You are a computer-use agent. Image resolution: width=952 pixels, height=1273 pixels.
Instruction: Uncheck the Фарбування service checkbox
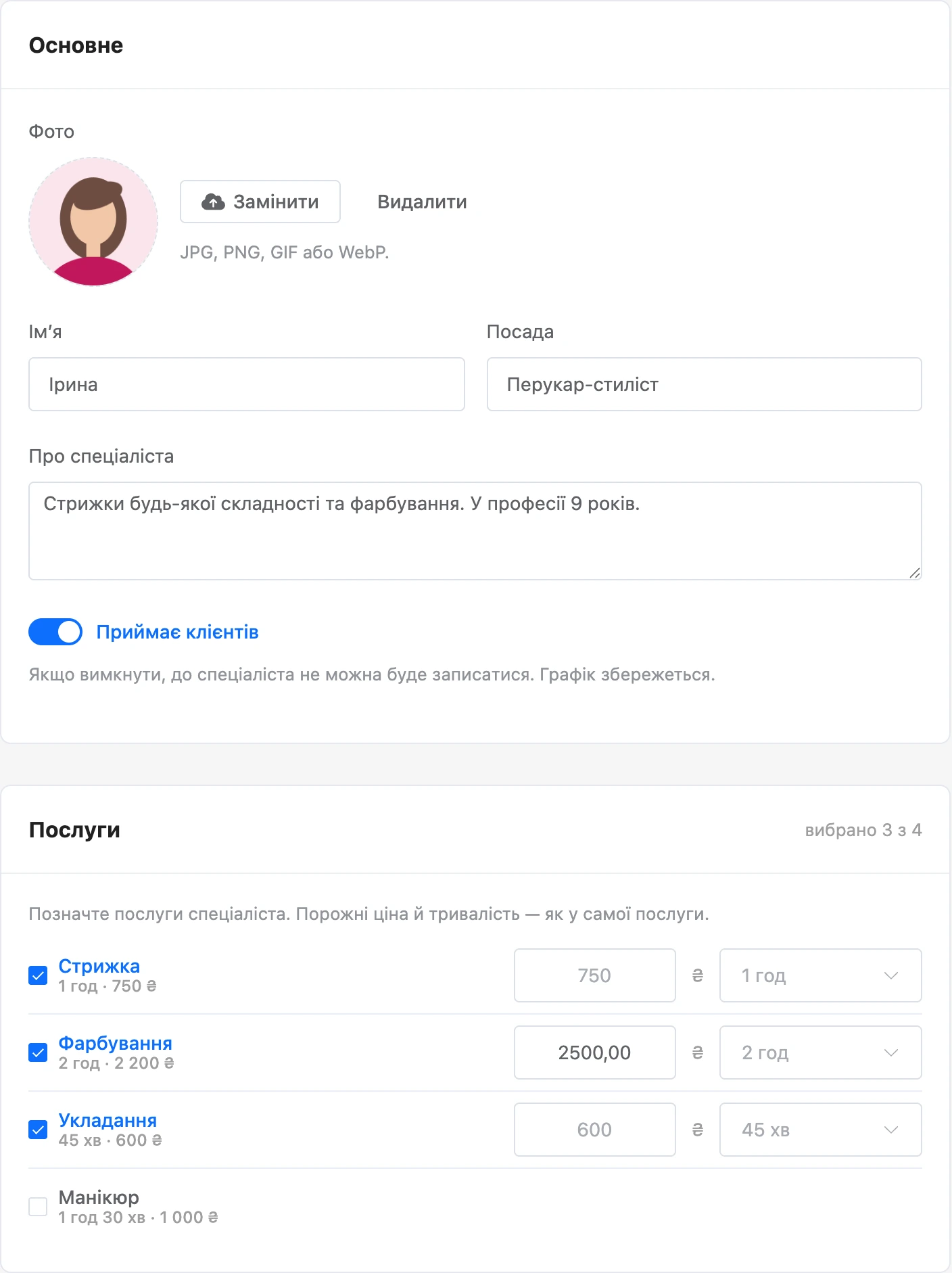pos(38,1052)
